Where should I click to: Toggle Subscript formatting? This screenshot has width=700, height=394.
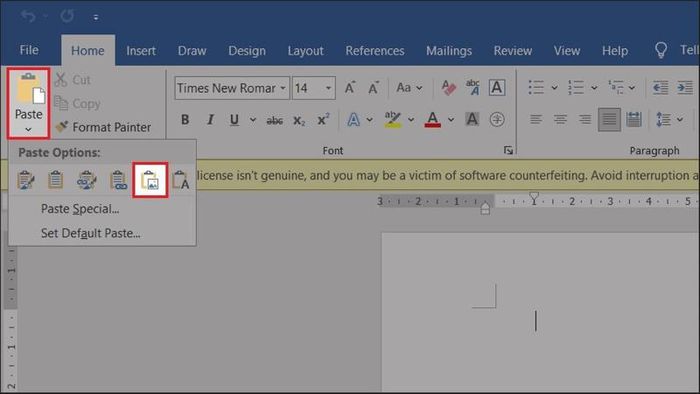(299, 120)
